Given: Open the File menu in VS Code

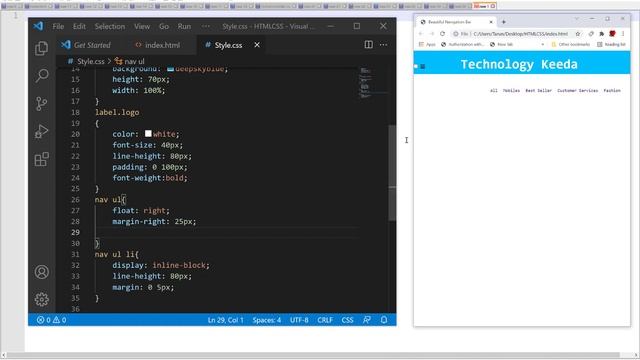Looking at the screenshot, I should click(58, 26).
